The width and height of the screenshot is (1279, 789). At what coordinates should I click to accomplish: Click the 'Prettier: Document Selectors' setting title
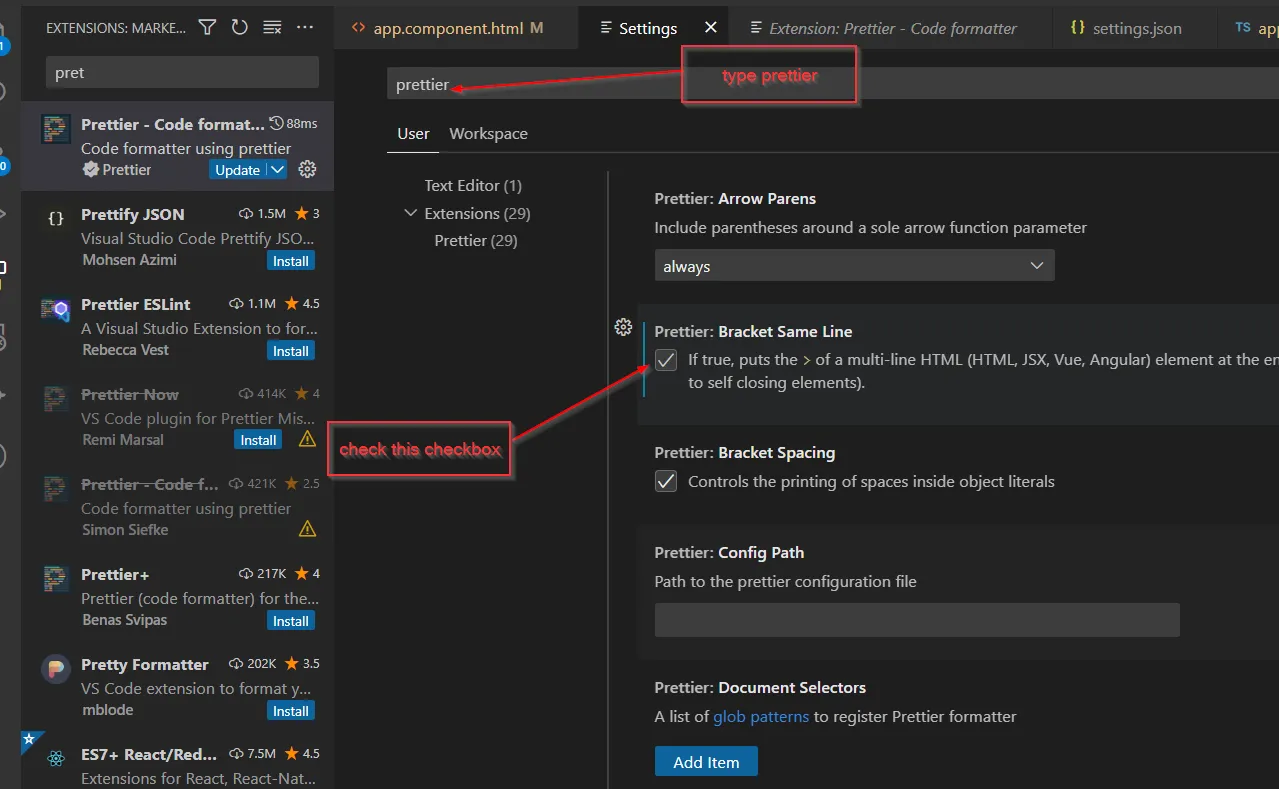click(x=760, y=687)
